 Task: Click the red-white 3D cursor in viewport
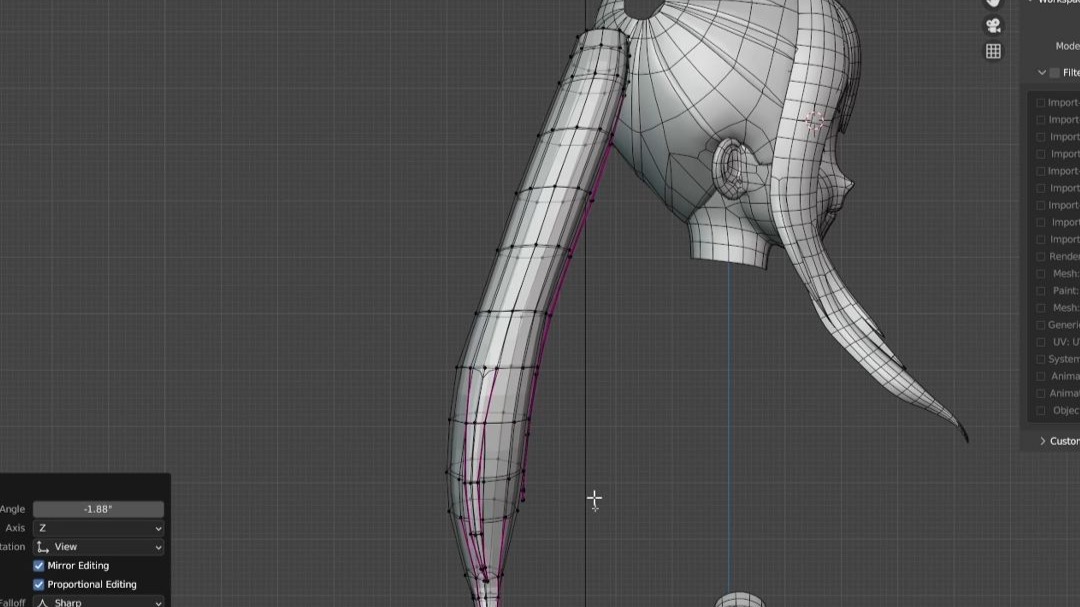(815, 121)
